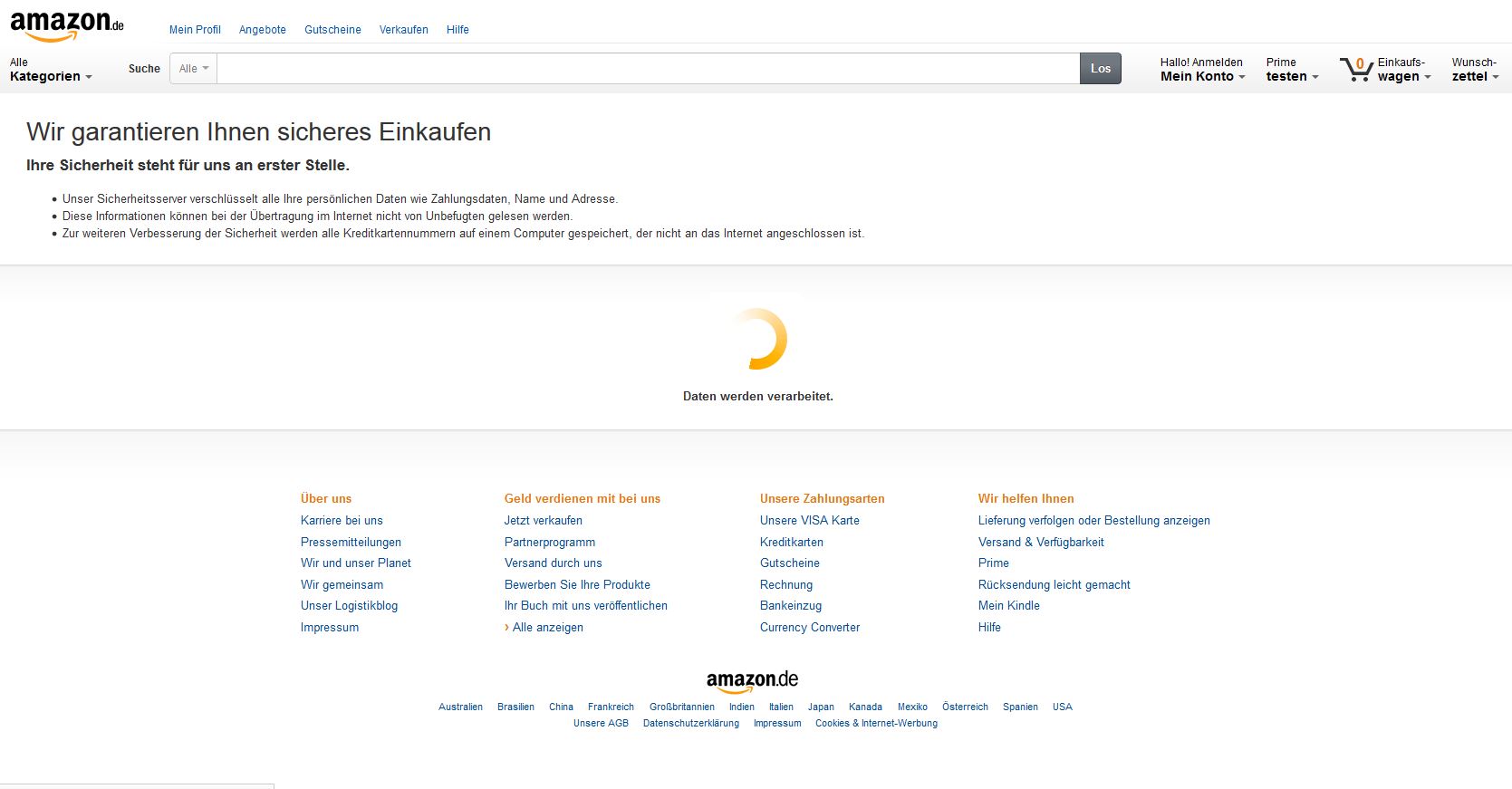
Task: Open Rücksendung leicht gemacht
Action: pyautogui.click(x=1055, y=585)
